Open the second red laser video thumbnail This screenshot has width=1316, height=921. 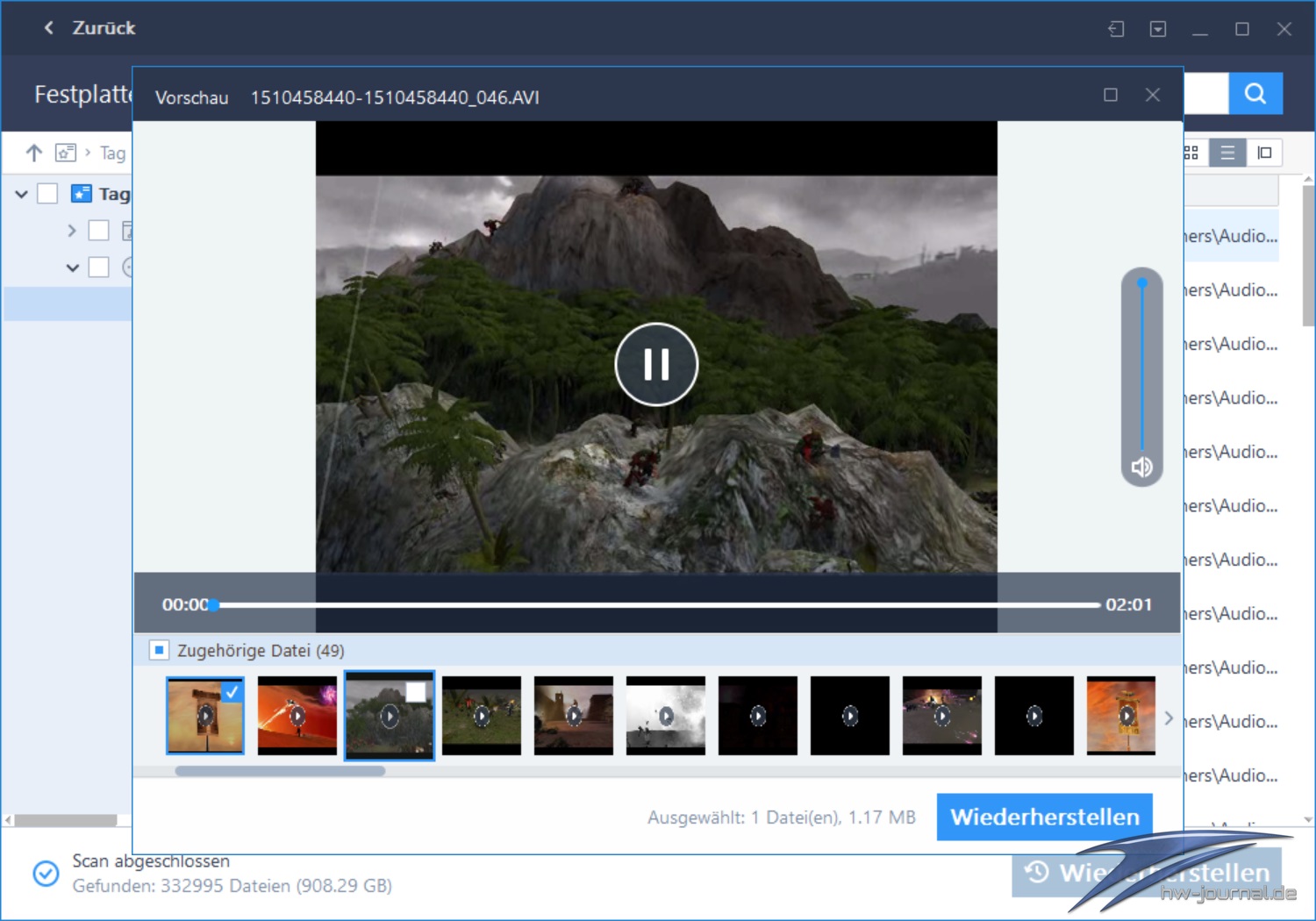[297, 715]
